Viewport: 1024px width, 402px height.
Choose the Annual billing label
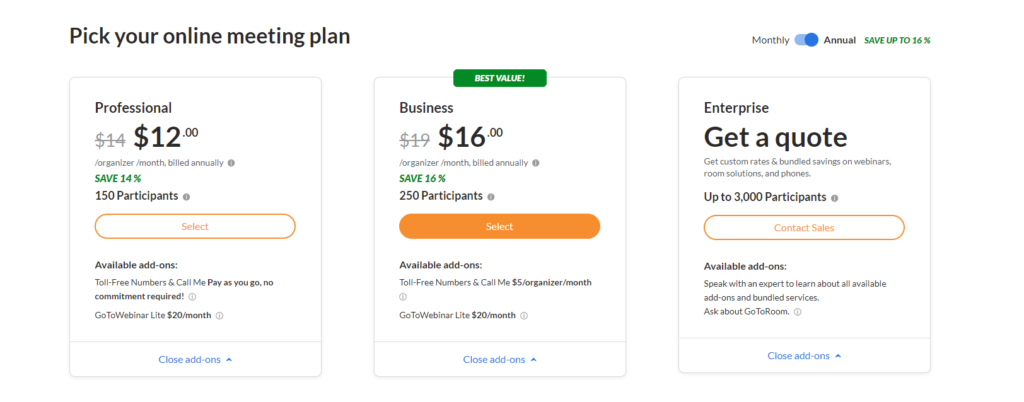click(840, 40)
